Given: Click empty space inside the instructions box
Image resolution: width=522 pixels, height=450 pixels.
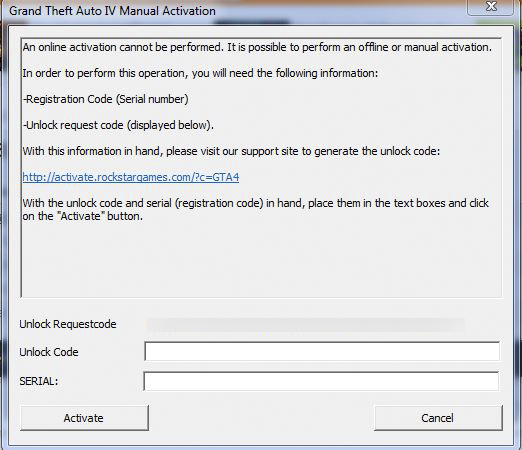Looking at the screenshot, I should (x=261, y=260).
